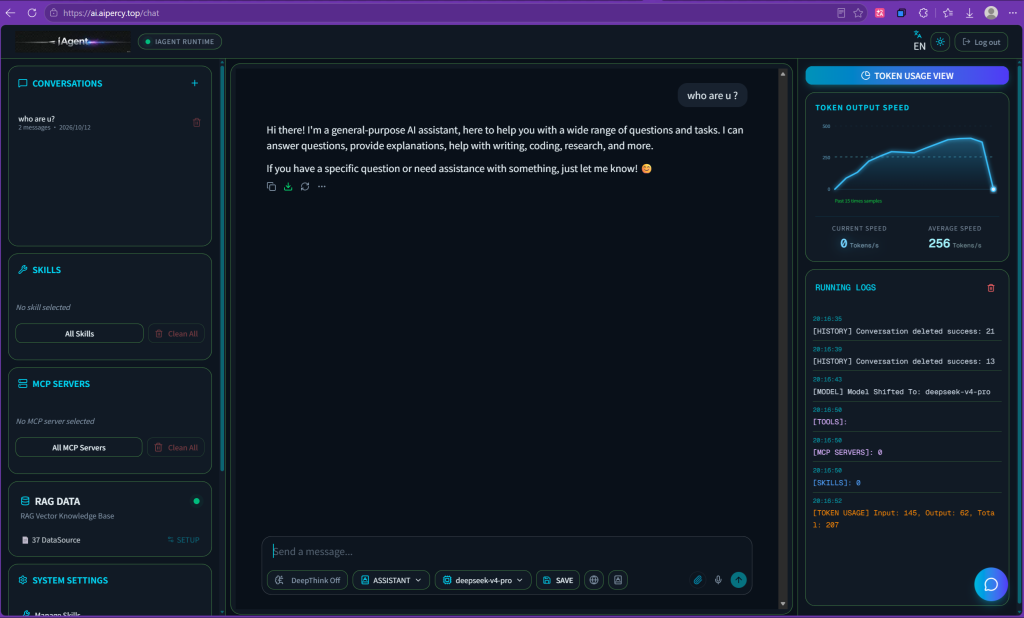The height and width of the screenshot is (618, 1024).
Task: Open TOKEN USAGE VIEW
Action: tap(907, 76)
